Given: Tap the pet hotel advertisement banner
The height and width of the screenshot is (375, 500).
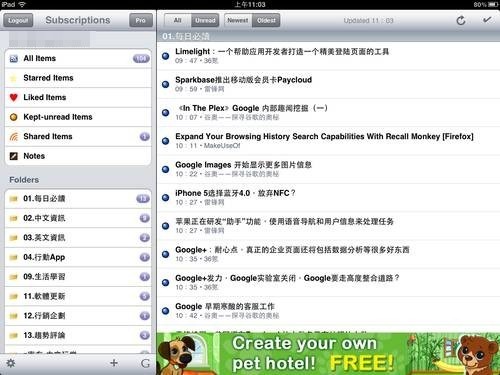Looking at the screenshot, I should point(328,354).
